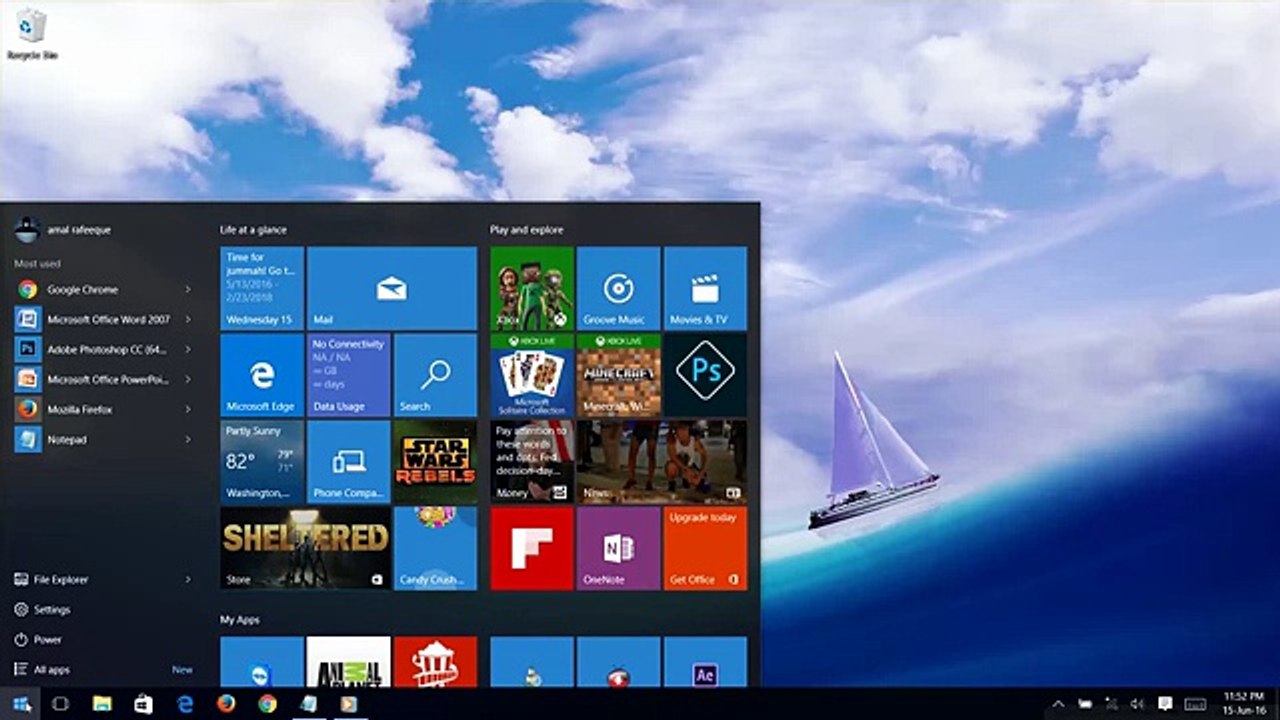
Task: Open File Explorer from the taskbar
Action: click(x=102, y=704)
